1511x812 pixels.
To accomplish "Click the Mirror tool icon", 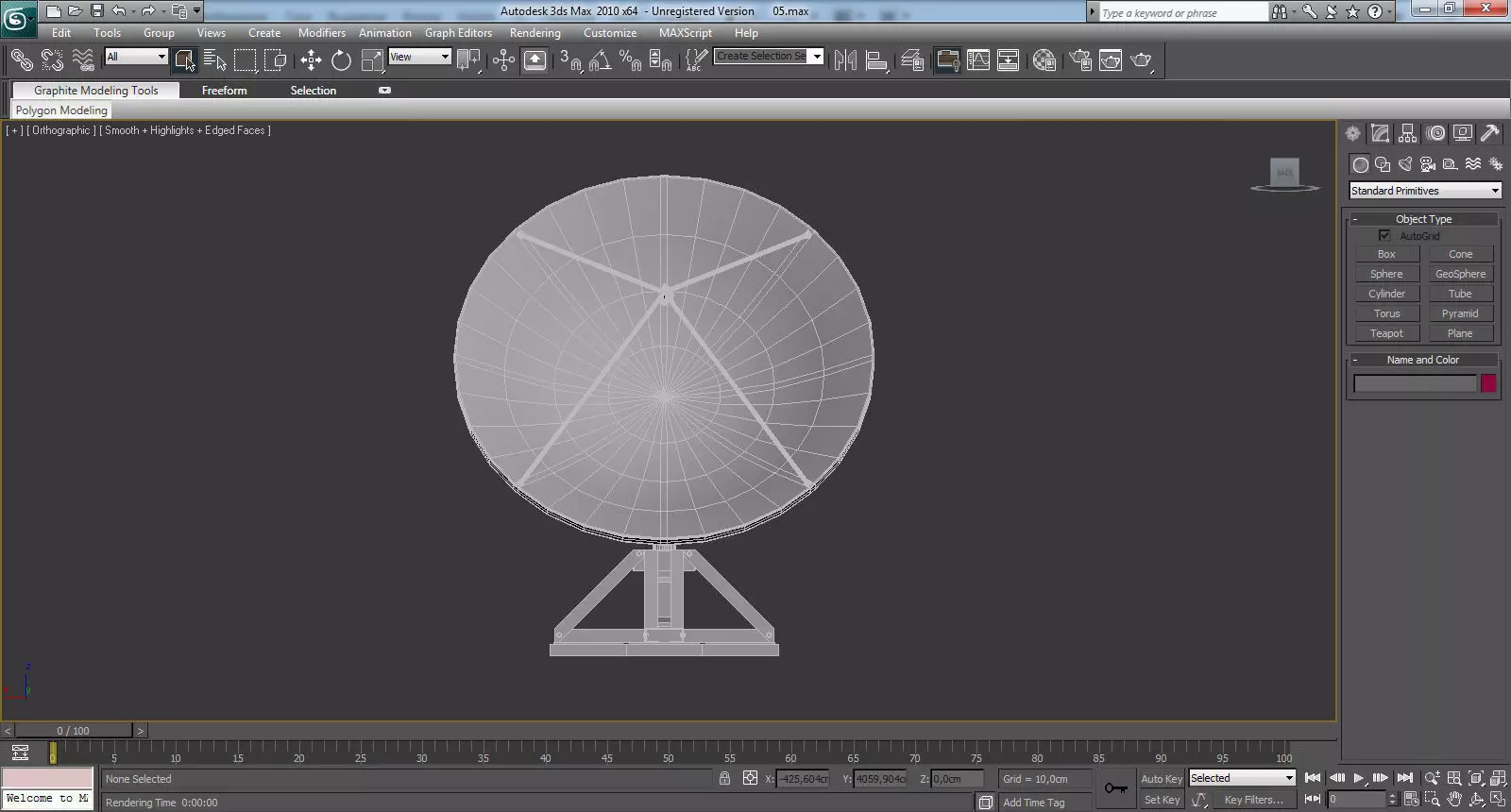I will click(845, 60).
